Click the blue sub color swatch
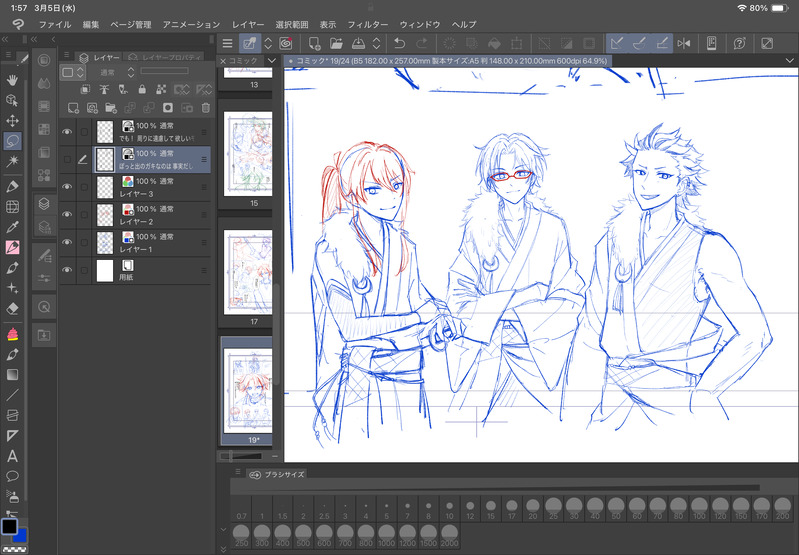This screenshot has height=555, width=799. 20,536
